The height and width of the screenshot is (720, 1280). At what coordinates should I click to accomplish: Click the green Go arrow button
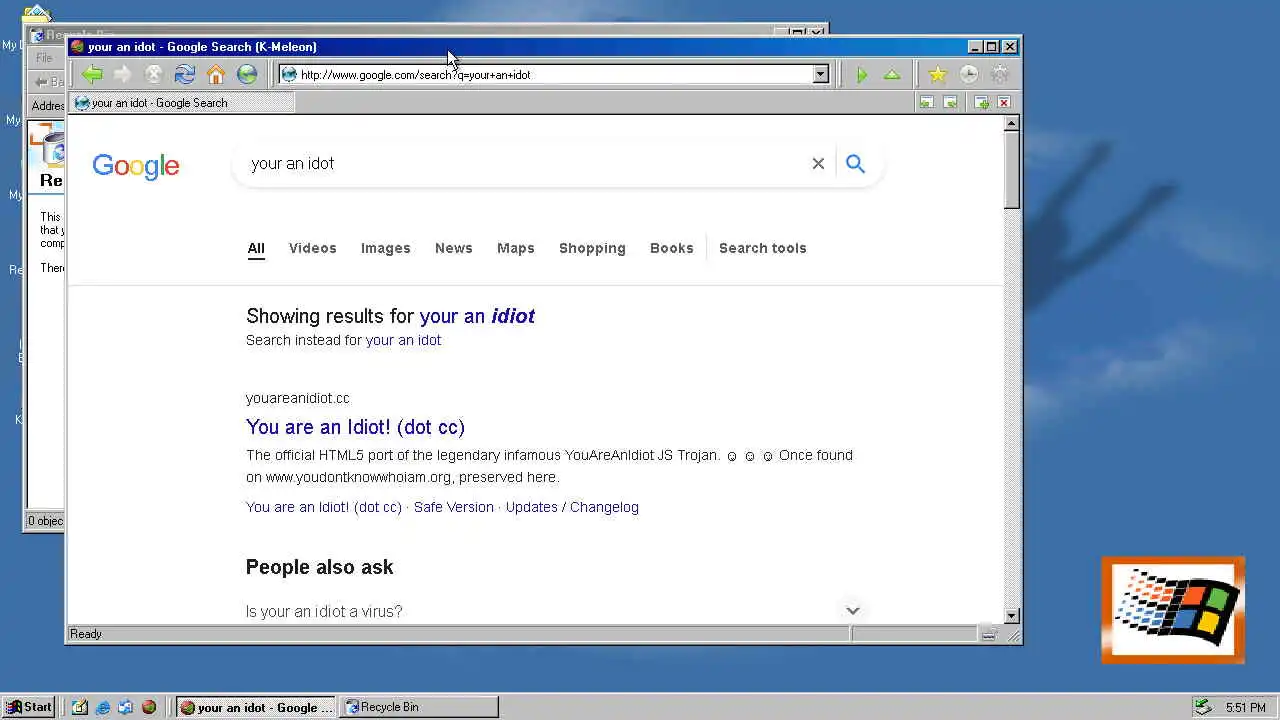point(861,74)
